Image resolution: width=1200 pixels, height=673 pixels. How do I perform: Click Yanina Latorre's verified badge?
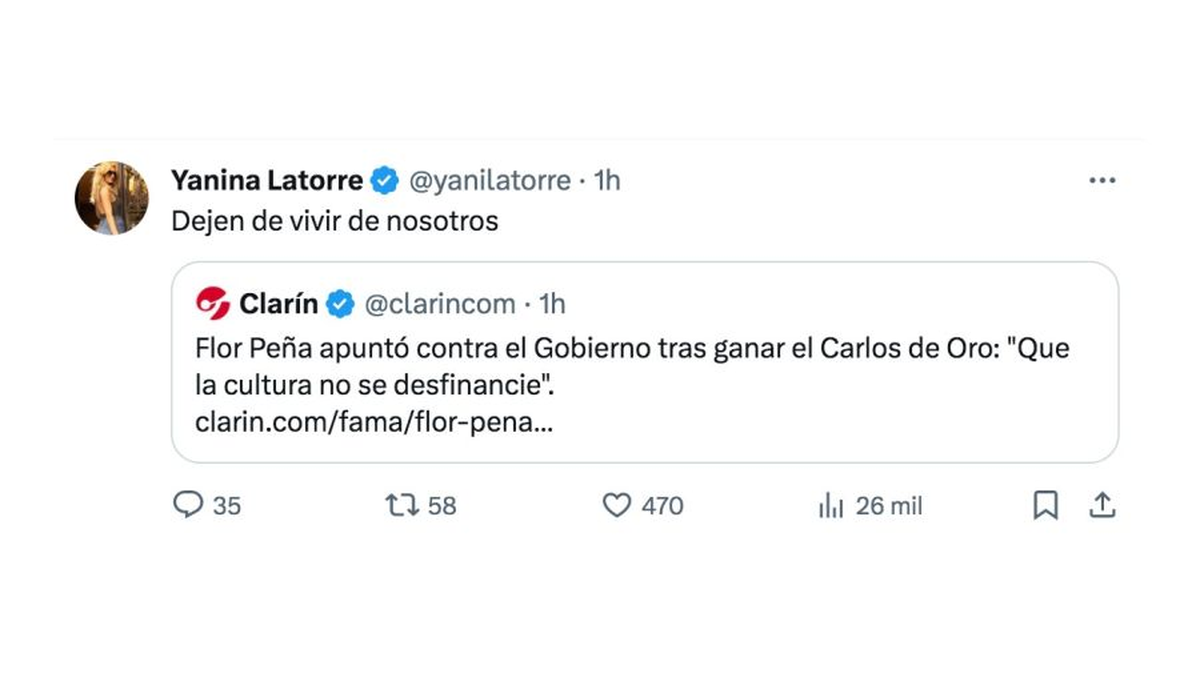pos(384,181)
